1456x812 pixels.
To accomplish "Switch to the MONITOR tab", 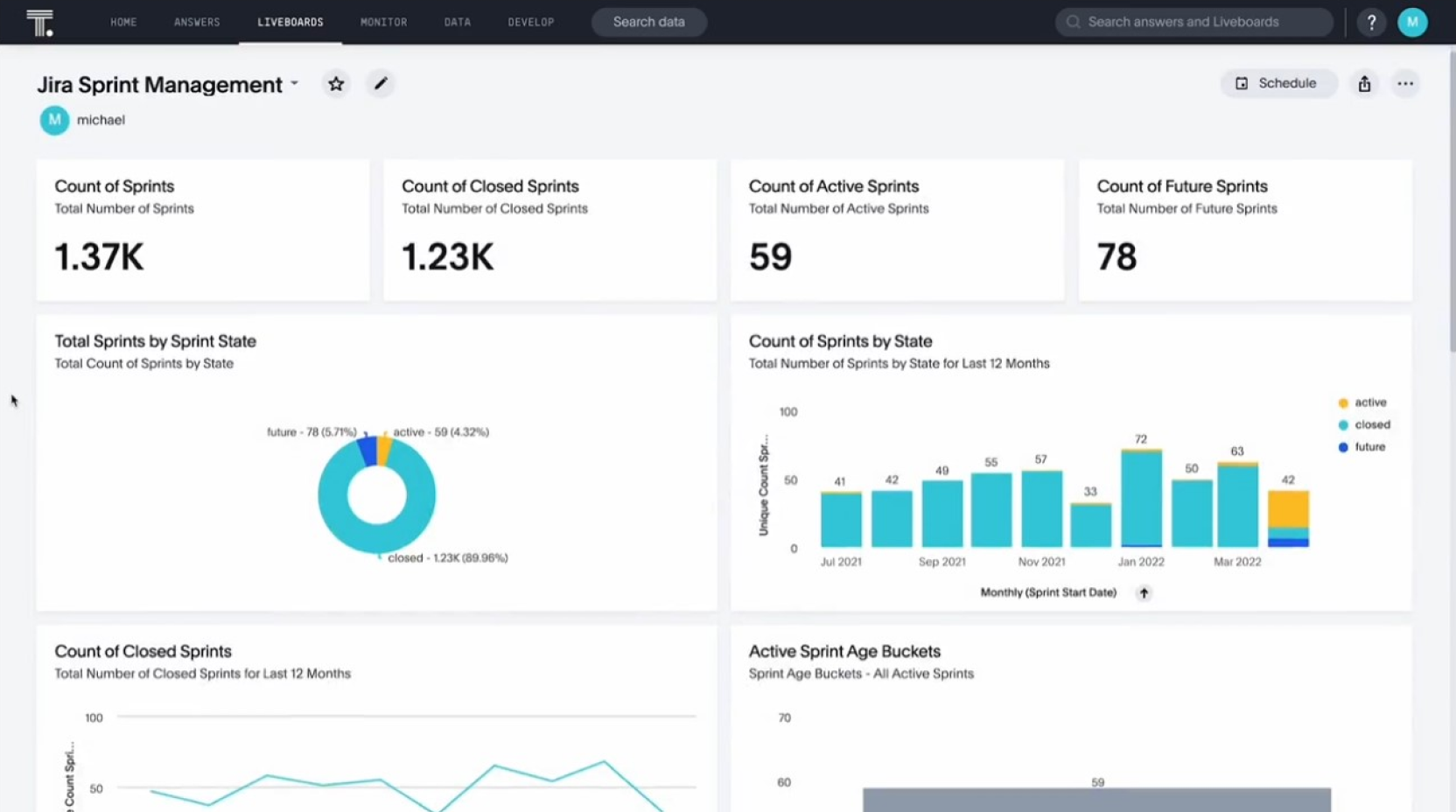I will 383,22.
